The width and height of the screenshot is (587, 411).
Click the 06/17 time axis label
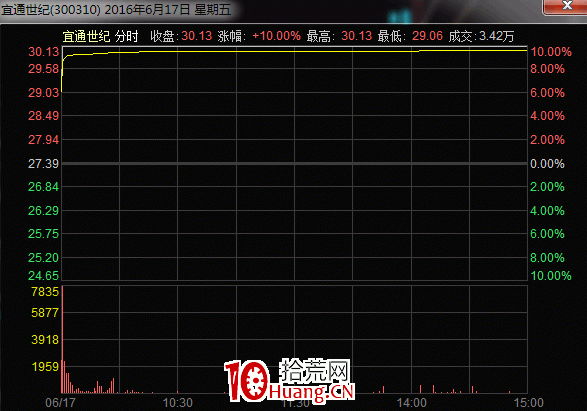60,403
